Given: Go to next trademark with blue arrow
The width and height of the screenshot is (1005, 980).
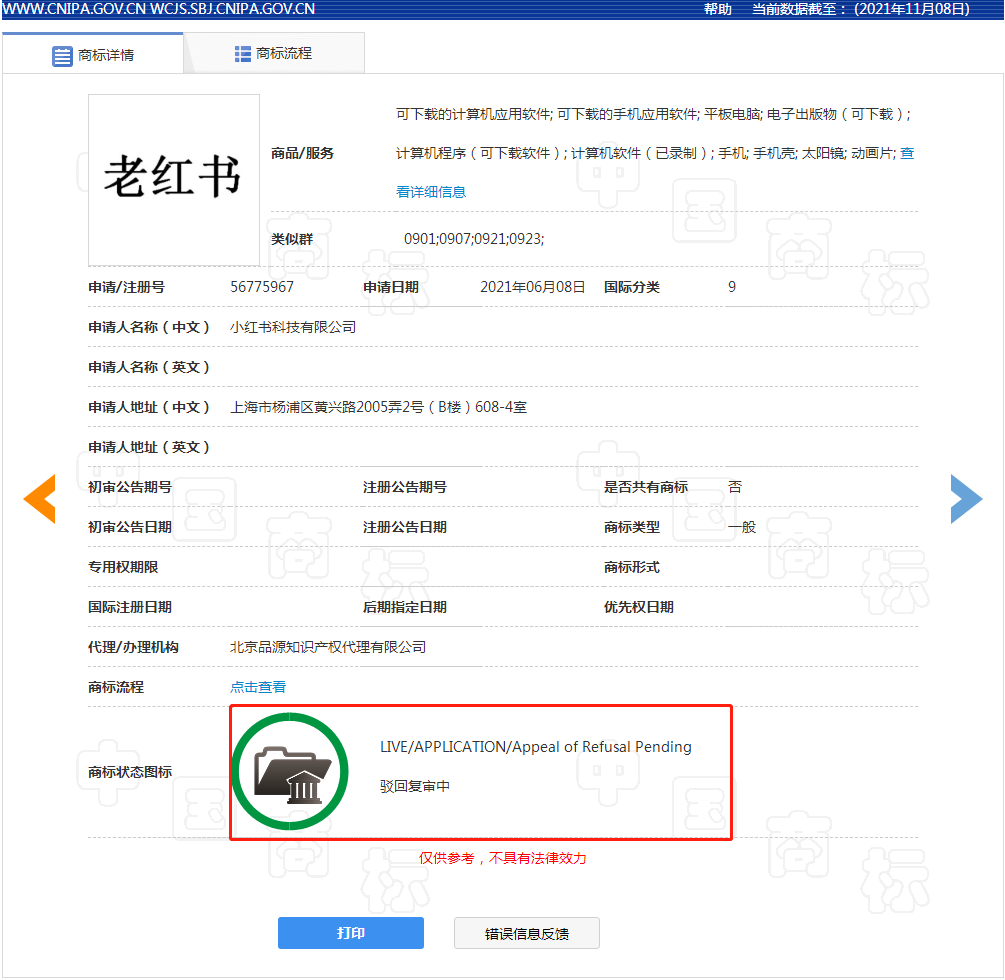Looking at the screenshot, I should (x=965, y=499).
